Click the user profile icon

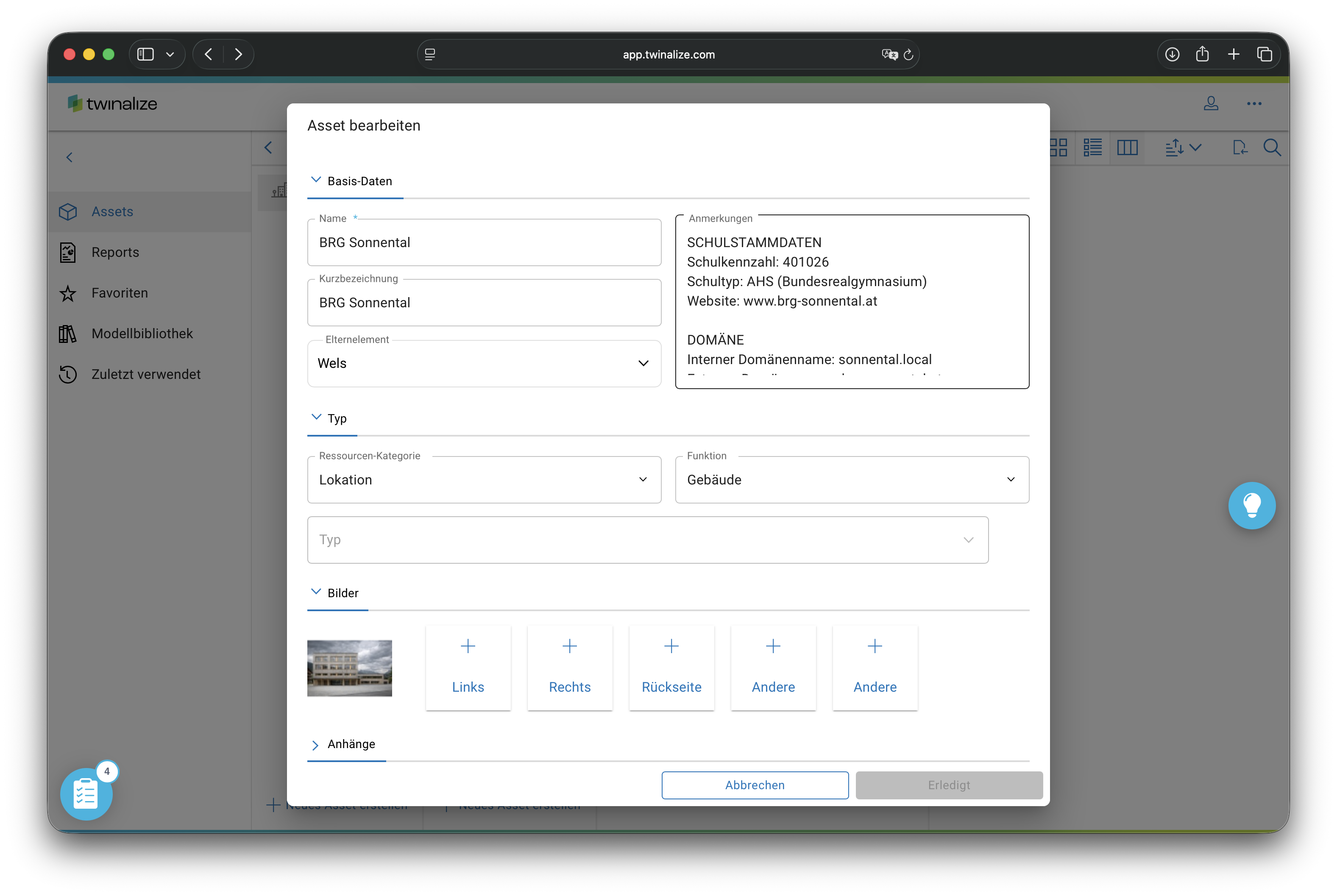(x=1211, y=103)
